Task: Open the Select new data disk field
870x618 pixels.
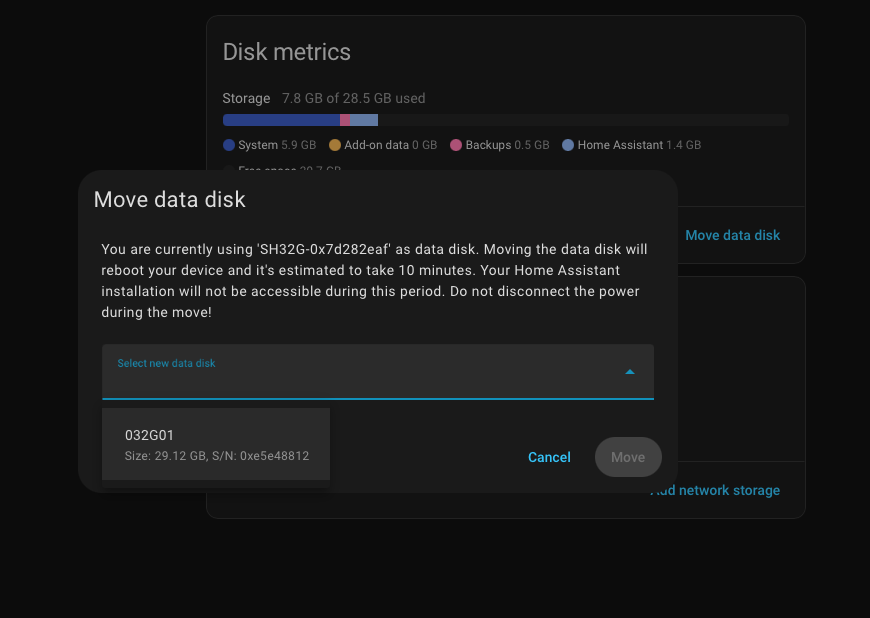Action: click(x=360, y=372)
